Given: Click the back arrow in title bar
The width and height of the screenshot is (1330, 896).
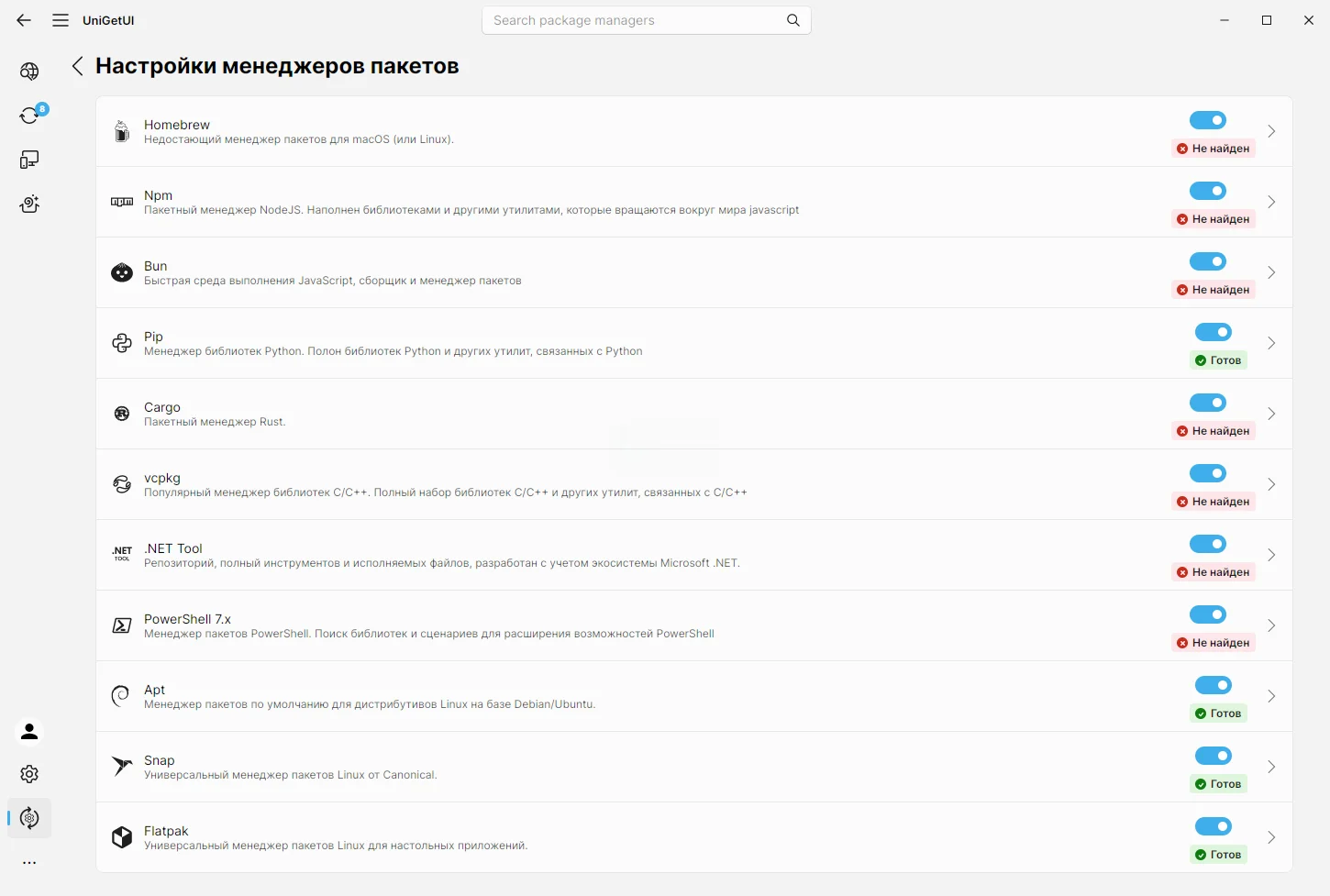Looking at the screenshot, I should coord(24,20).
